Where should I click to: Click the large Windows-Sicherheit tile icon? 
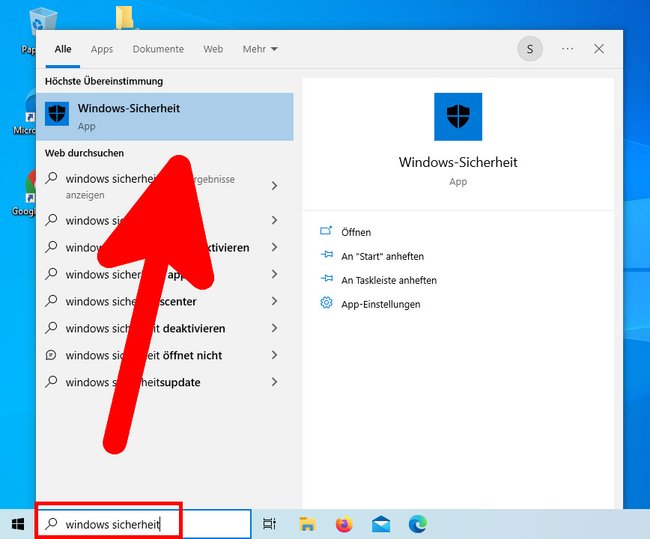(458, 117)
